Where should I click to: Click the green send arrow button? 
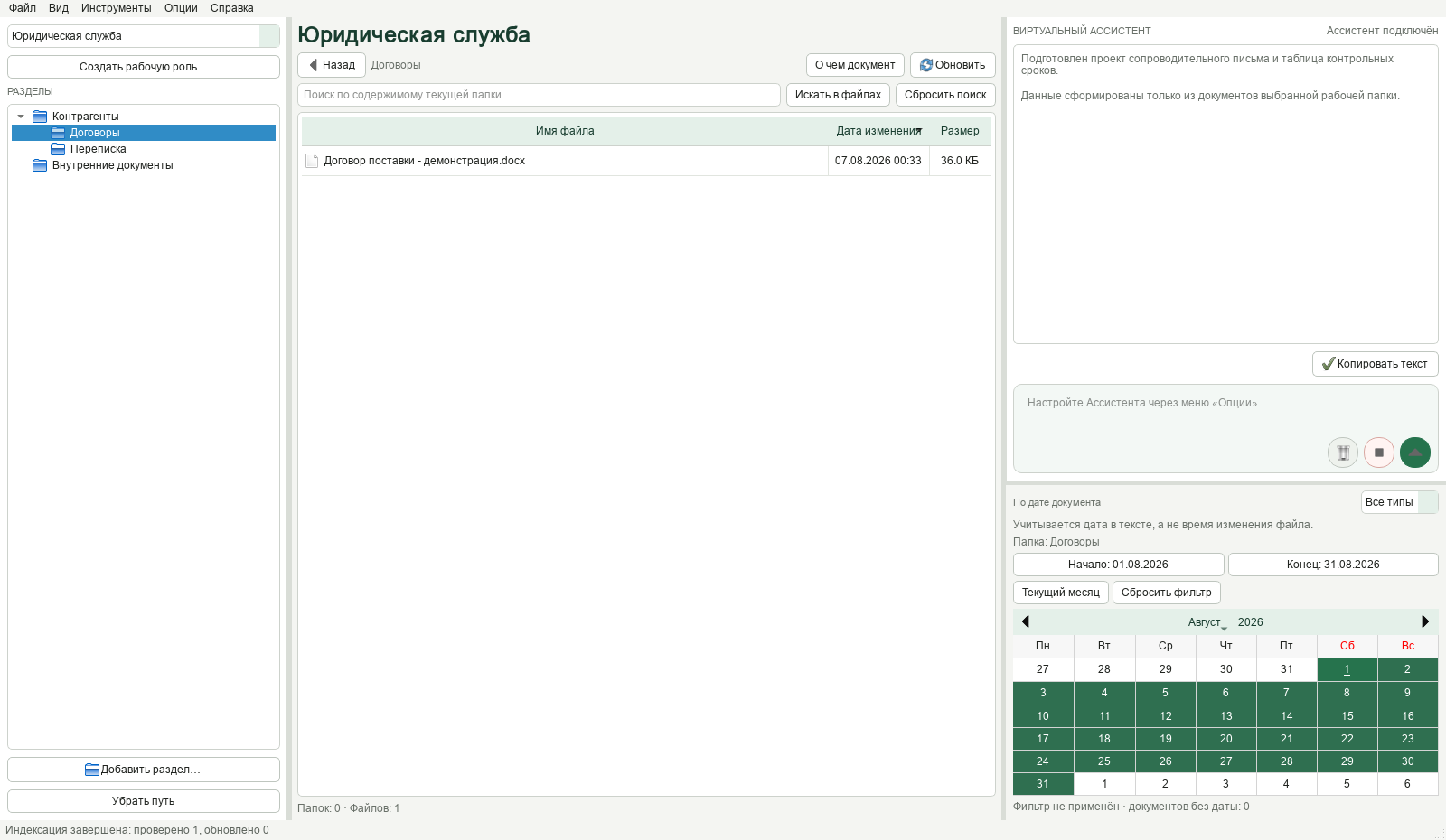(x=1415, y=453)
